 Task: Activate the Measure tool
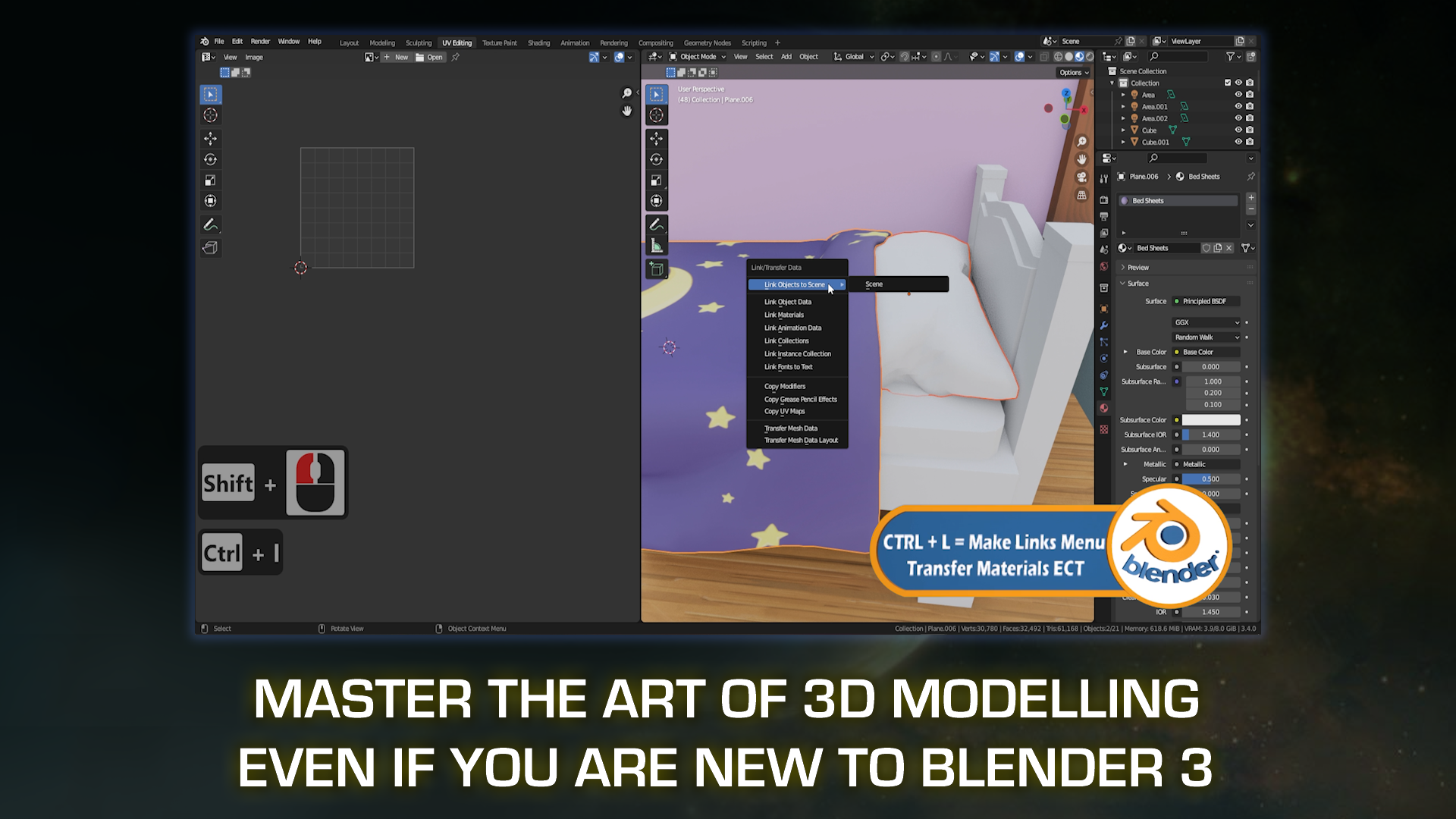click(x=657, y=244)
